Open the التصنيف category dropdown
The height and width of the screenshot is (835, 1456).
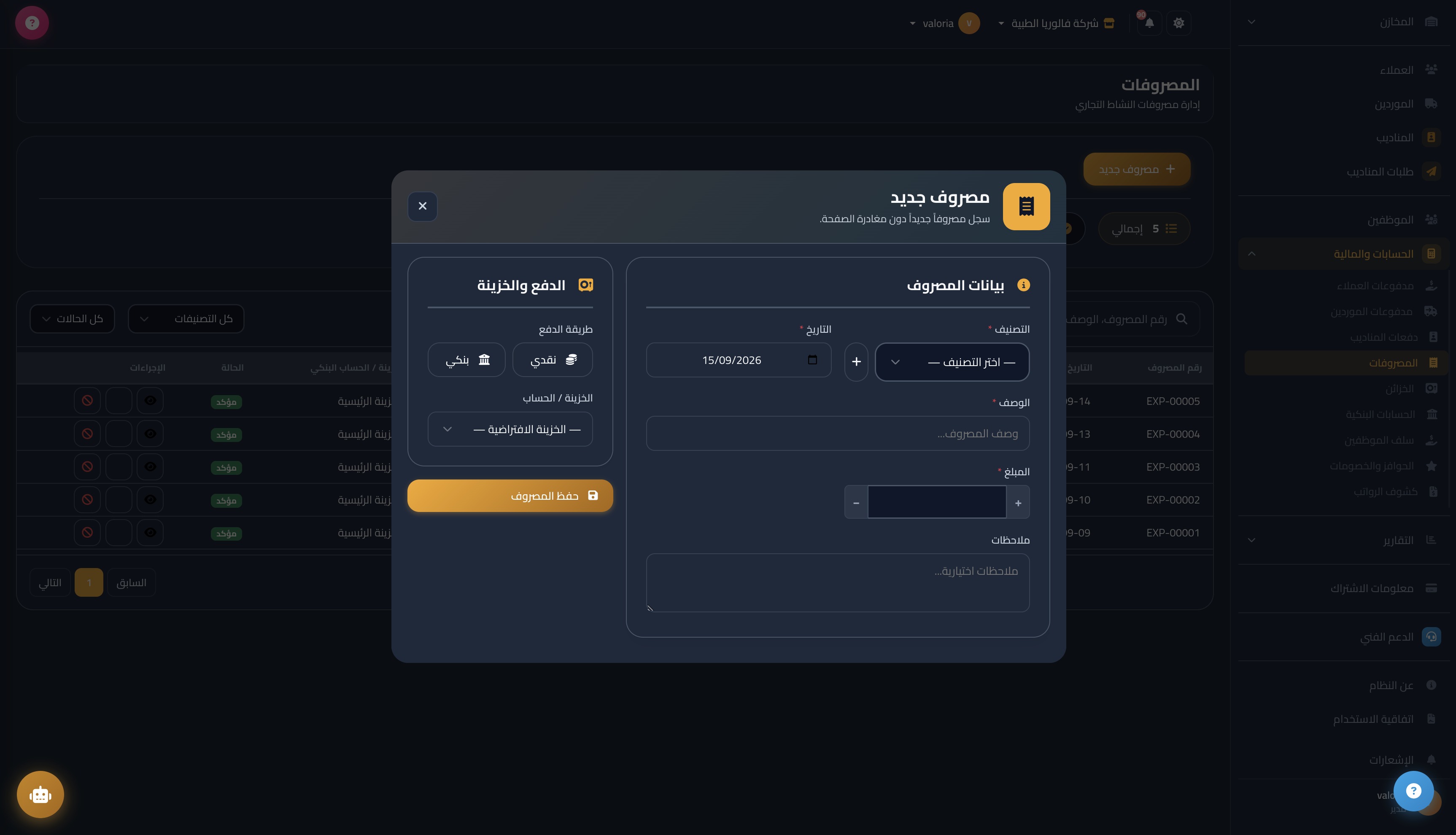click(x=952, y=362)
